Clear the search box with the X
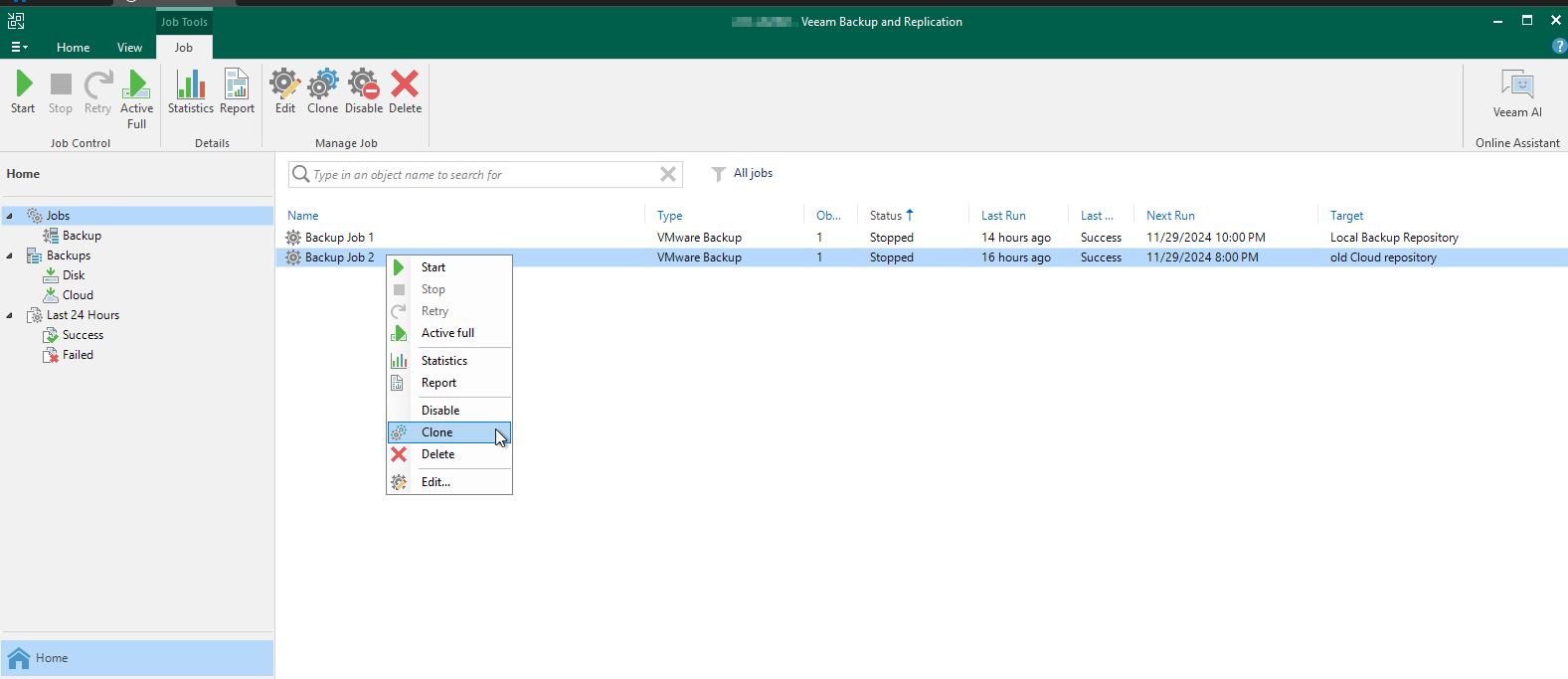The image size is (1568, 679). click(x=668, y=175)
